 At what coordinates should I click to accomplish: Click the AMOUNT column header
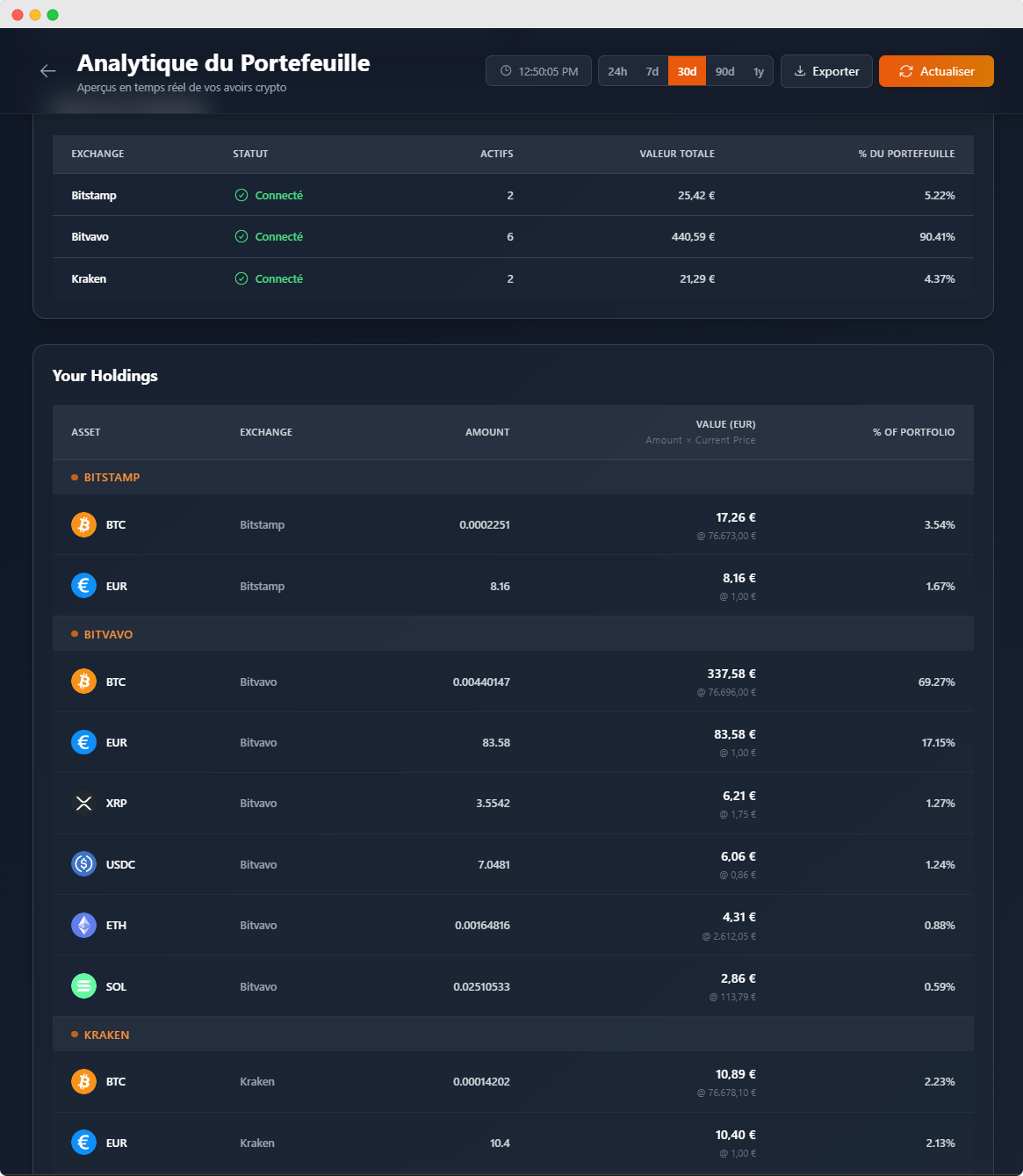(x=487, y=432)
